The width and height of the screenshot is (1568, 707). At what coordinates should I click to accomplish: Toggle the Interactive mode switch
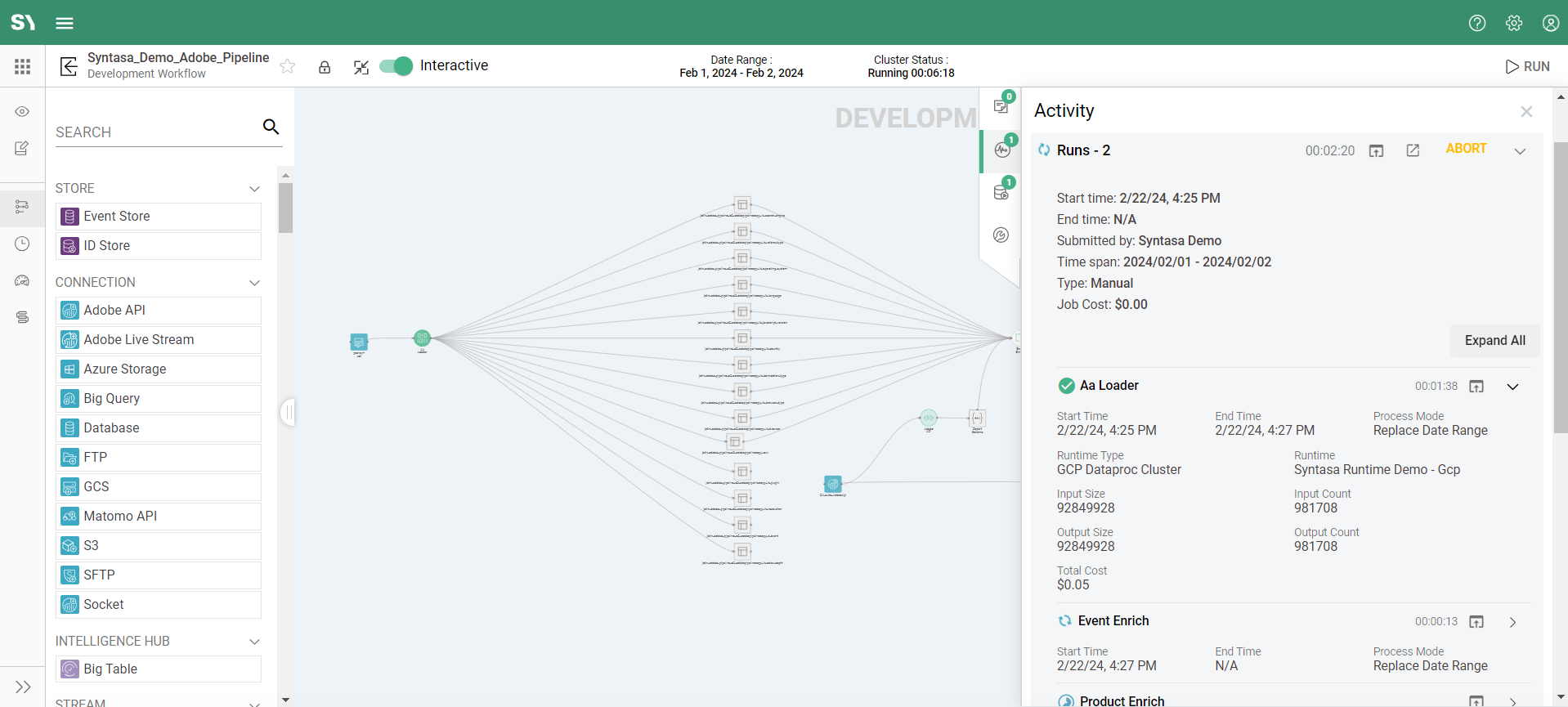[x=396, y=66]
